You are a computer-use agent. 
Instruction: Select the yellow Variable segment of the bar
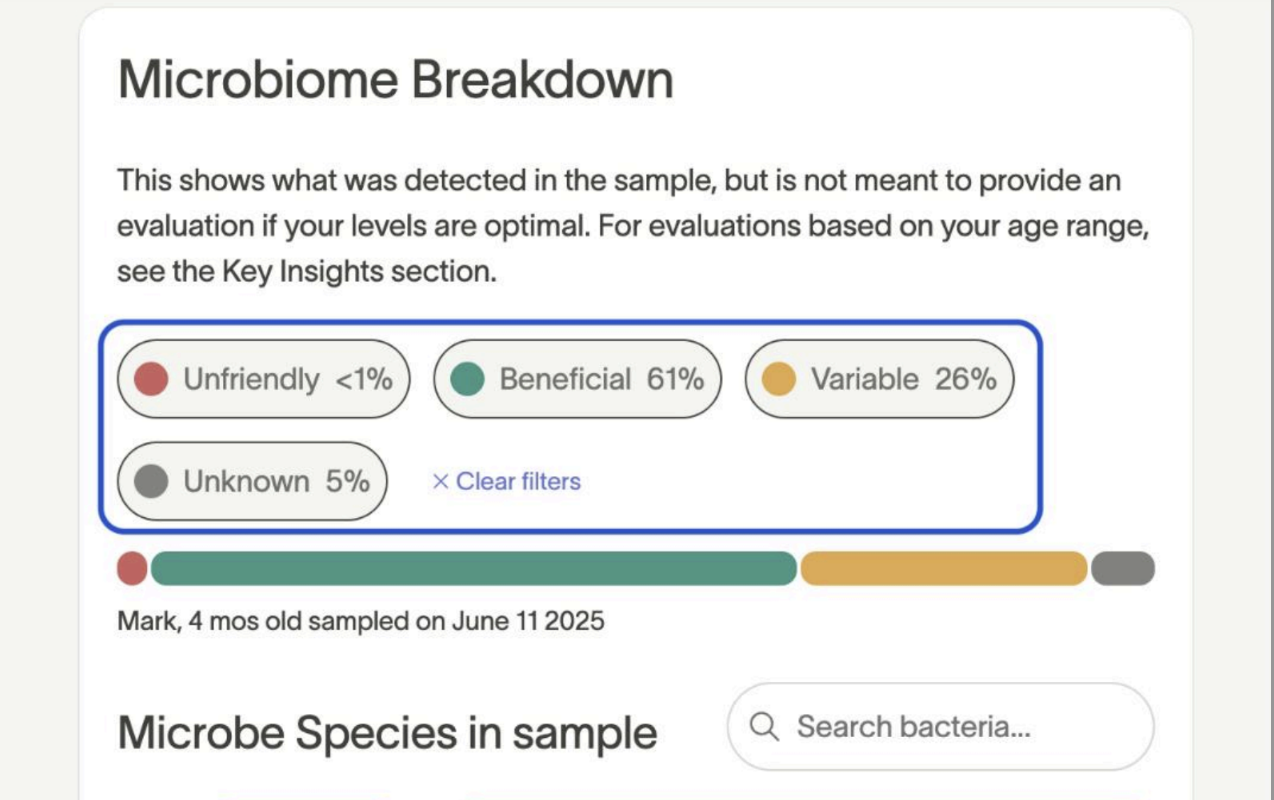tap(943, 569)
